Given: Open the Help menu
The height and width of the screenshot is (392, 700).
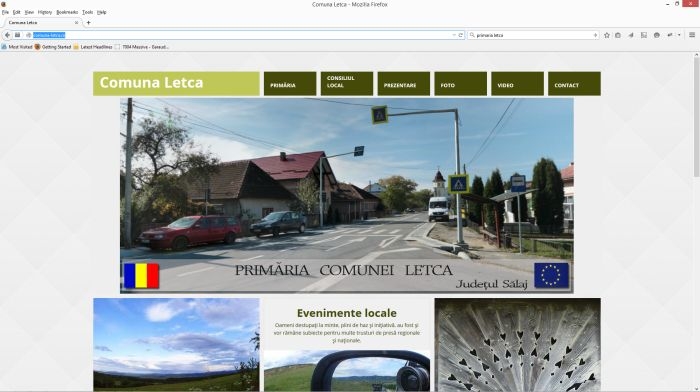Looking at the screenshot, I should [102, 12].
